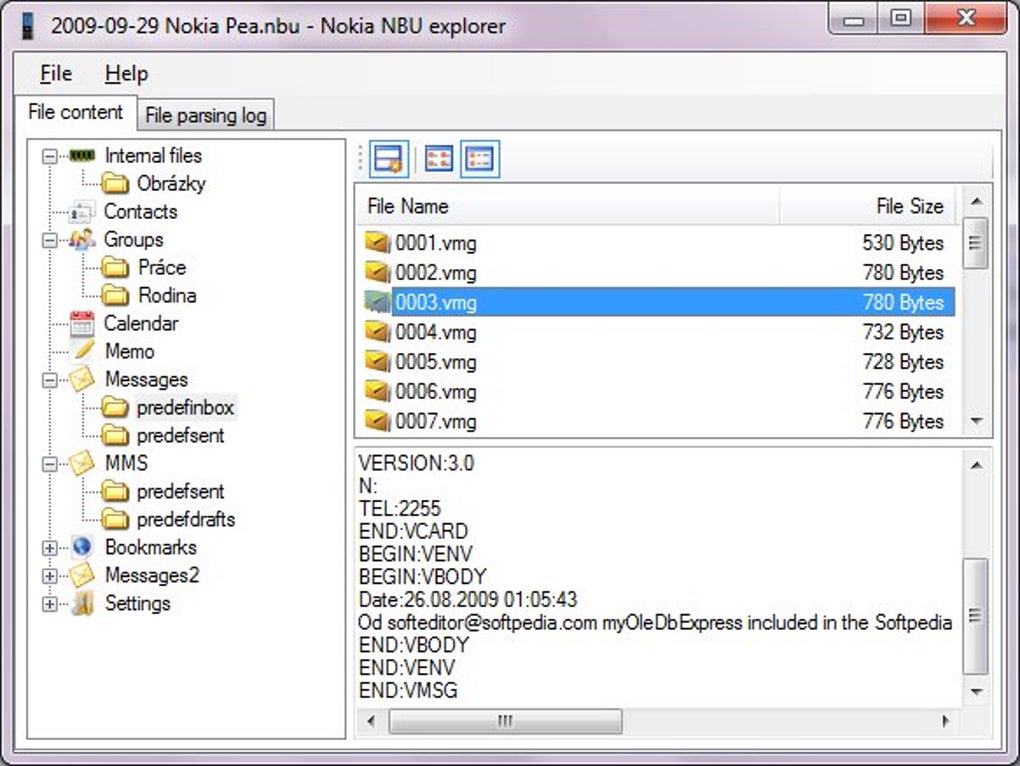Screen dimensions: 1020x766
Task: Select the Contacts tree item label
Action: click(x=141, y=211)
